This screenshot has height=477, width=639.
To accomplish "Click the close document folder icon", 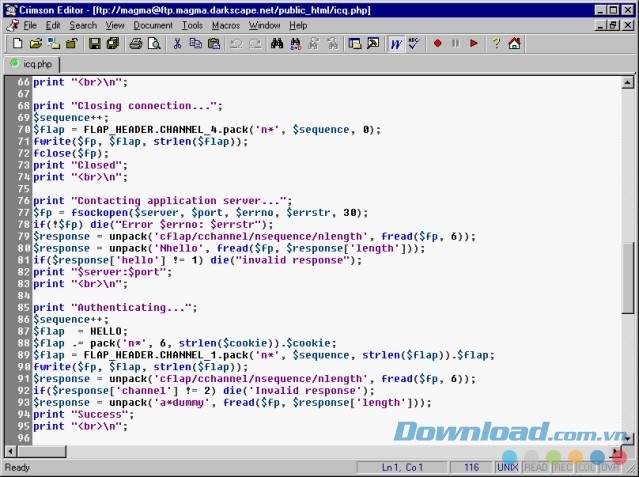I will coord(72,43).
